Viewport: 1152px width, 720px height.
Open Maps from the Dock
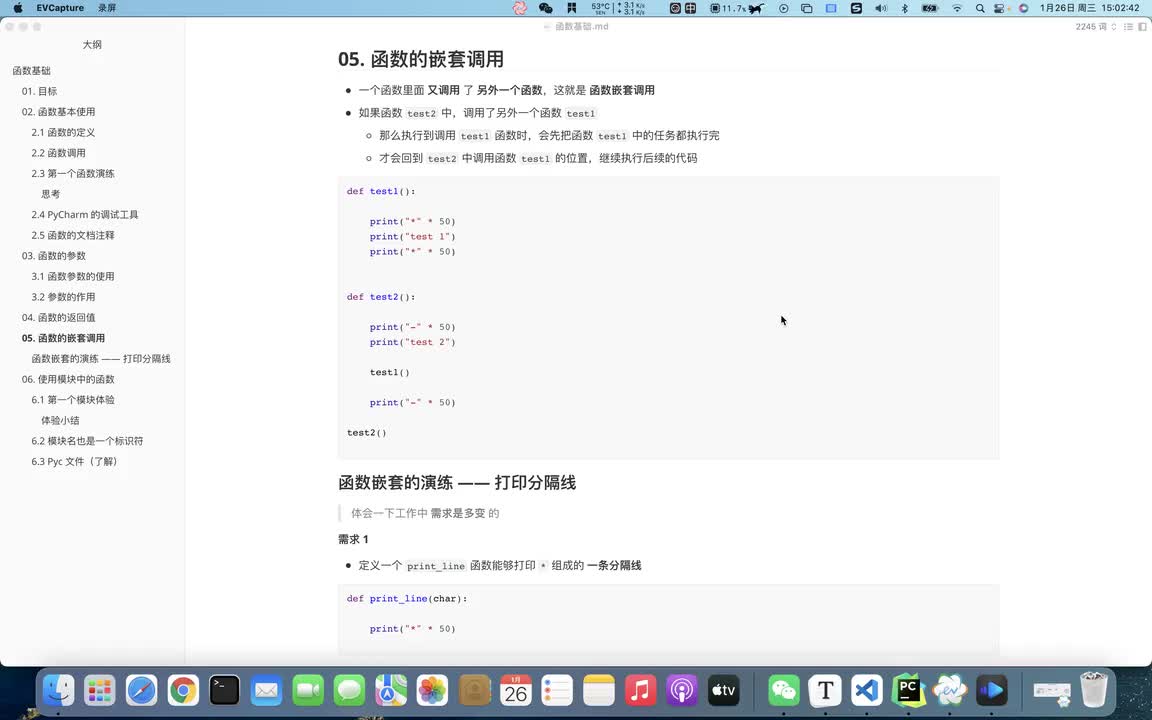391,691
